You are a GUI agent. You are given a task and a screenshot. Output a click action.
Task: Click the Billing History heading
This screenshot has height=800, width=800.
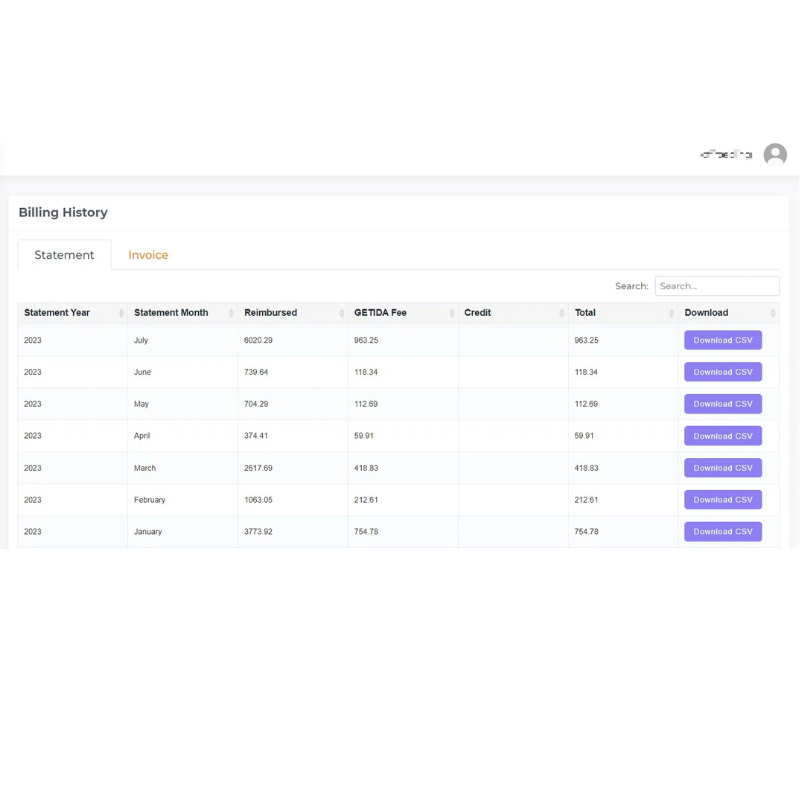click(63, 212)
